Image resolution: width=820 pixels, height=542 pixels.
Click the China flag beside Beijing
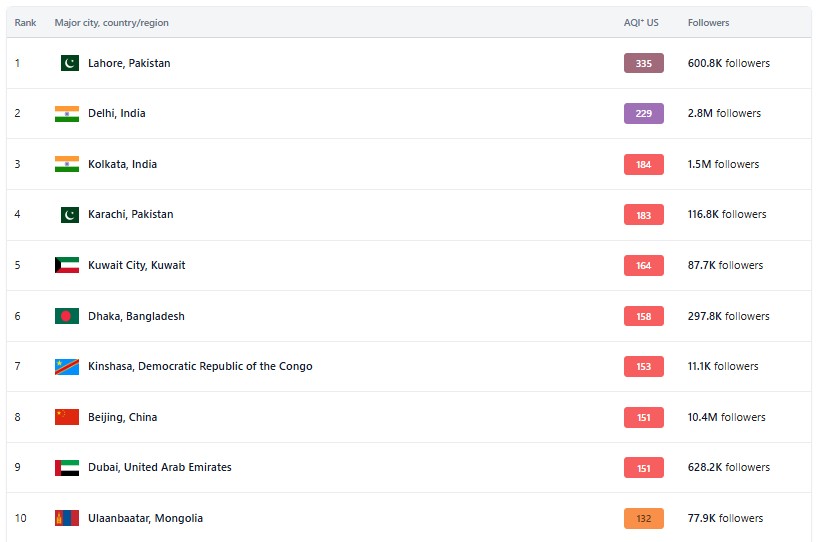click(x=67, y=417)
